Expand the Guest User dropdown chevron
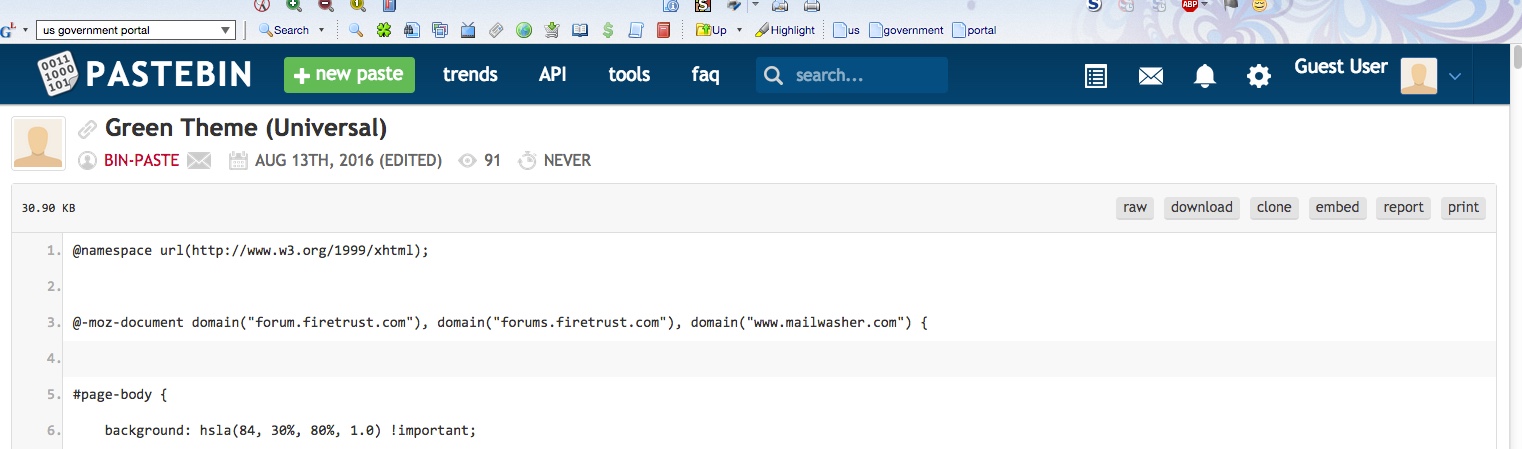The image size is (1522, 449). (x=1455, y=76)
